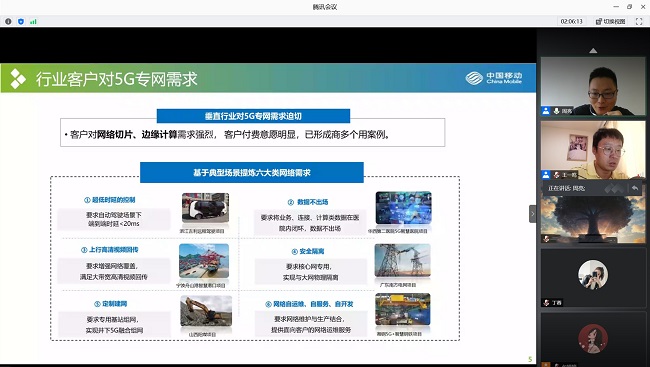This screenshot has height=367, width=650.
Task: Click the 切换视图 switch view button
Action: click(x=610, y=21)
